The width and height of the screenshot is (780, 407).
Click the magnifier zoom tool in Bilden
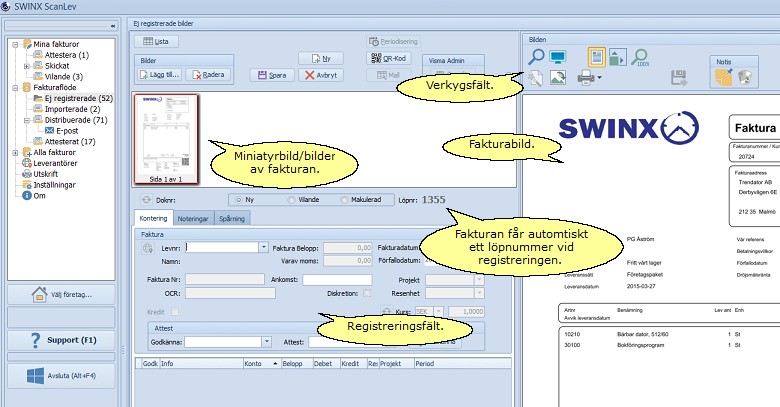click(x=536, y=57)
